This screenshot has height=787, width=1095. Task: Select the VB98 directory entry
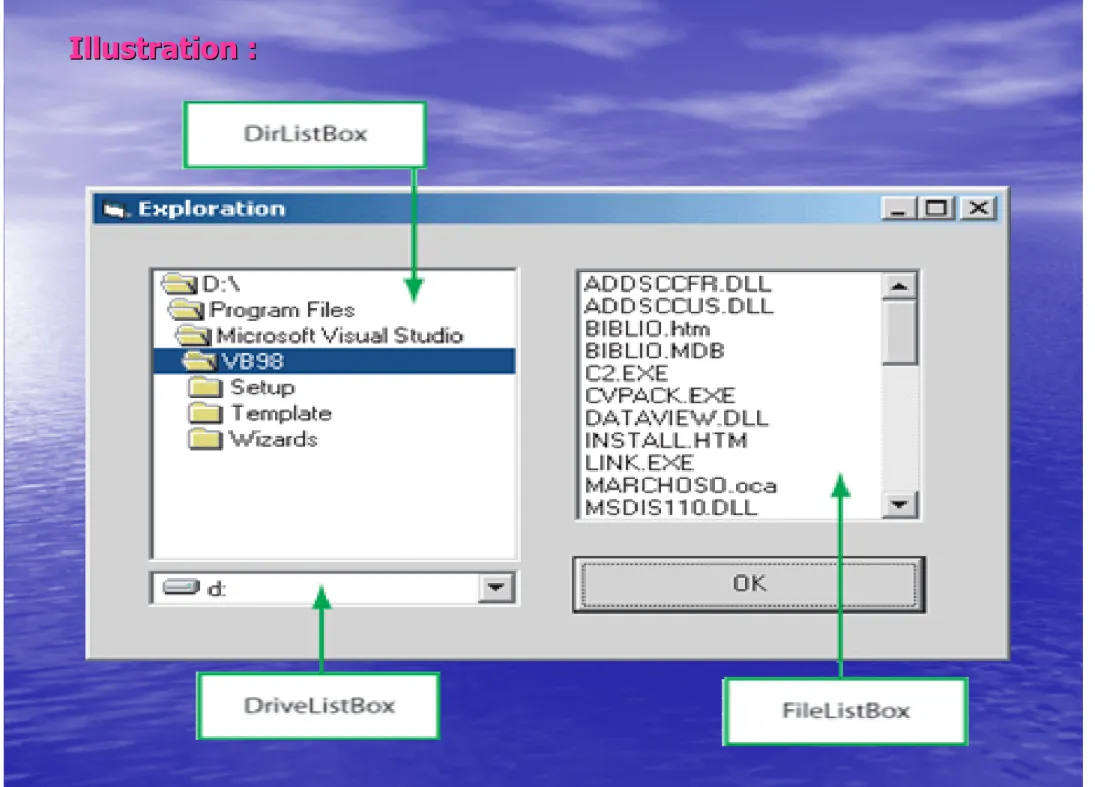(335, 361)
